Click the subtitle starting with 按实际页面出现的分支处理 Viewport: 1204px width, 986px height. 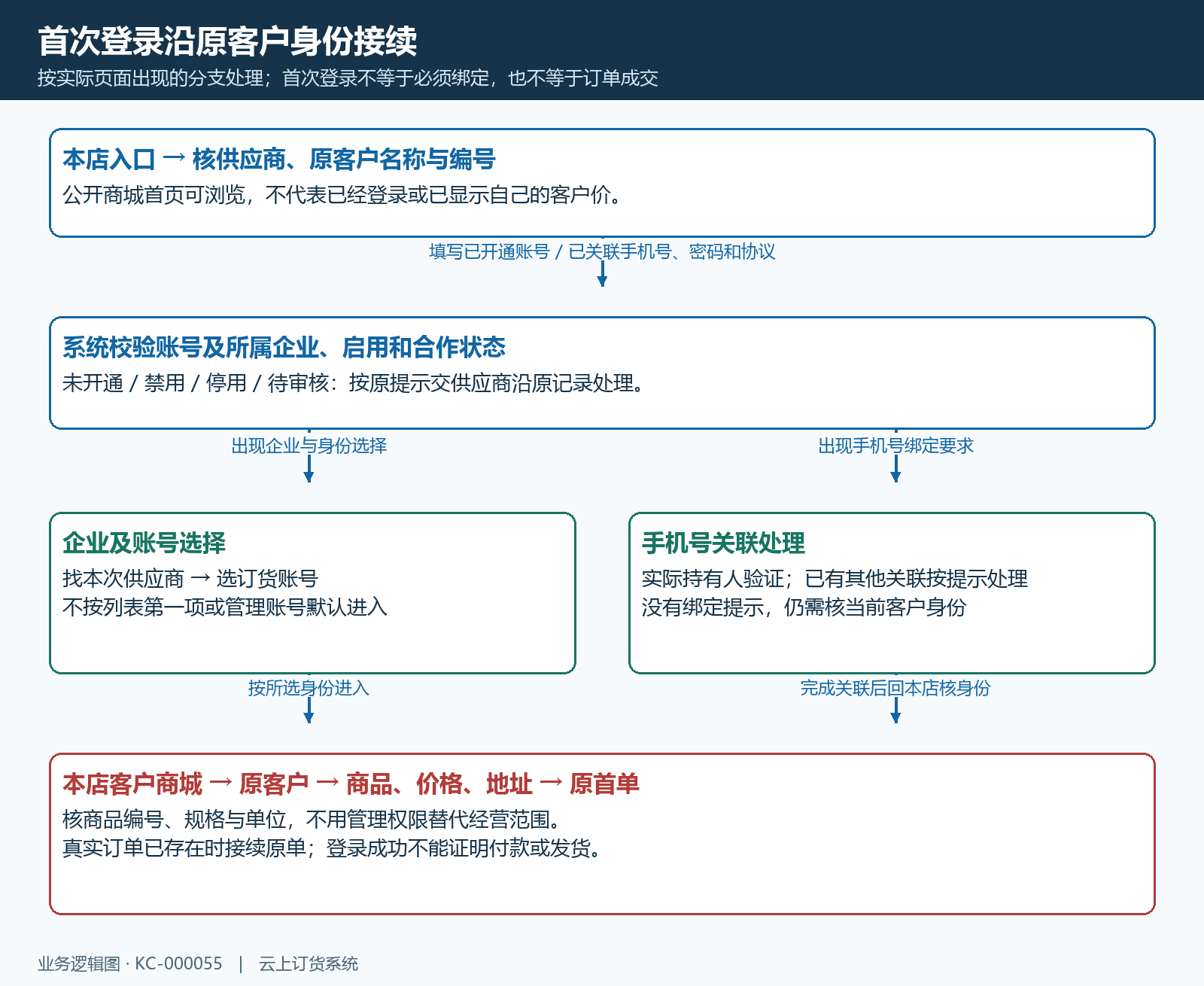coord(348,78)
